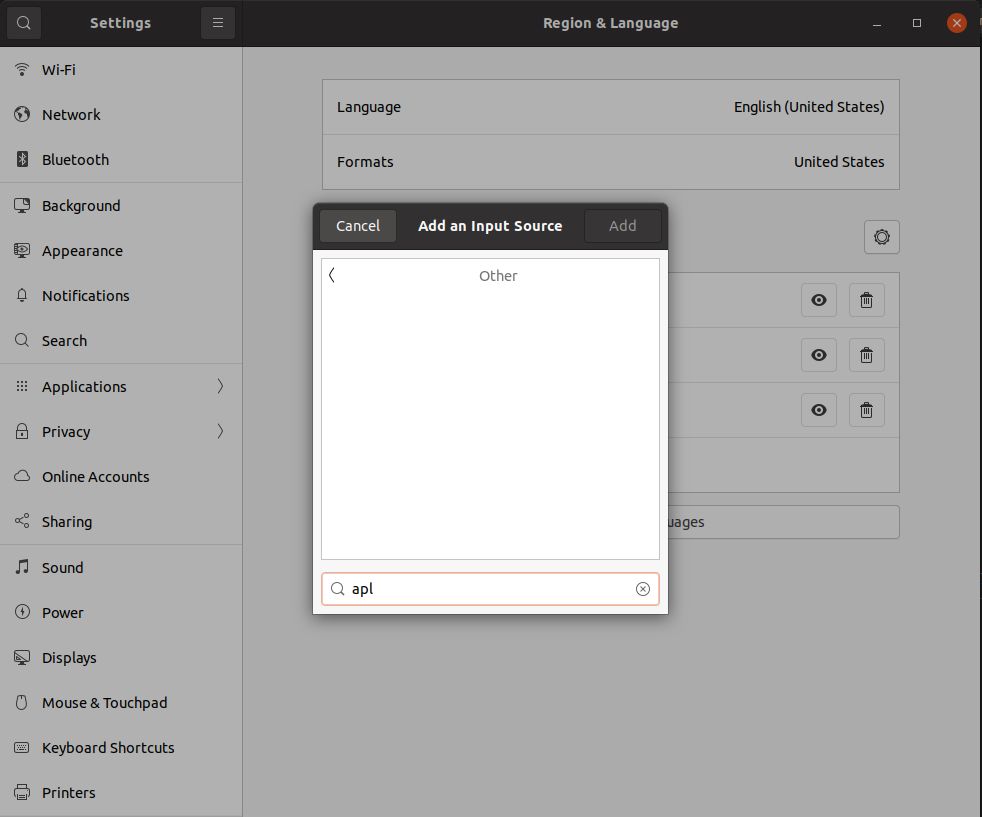Screen dimensions: 982x817
Task: Click the Settings search magnifier icon
Action: 24,23
